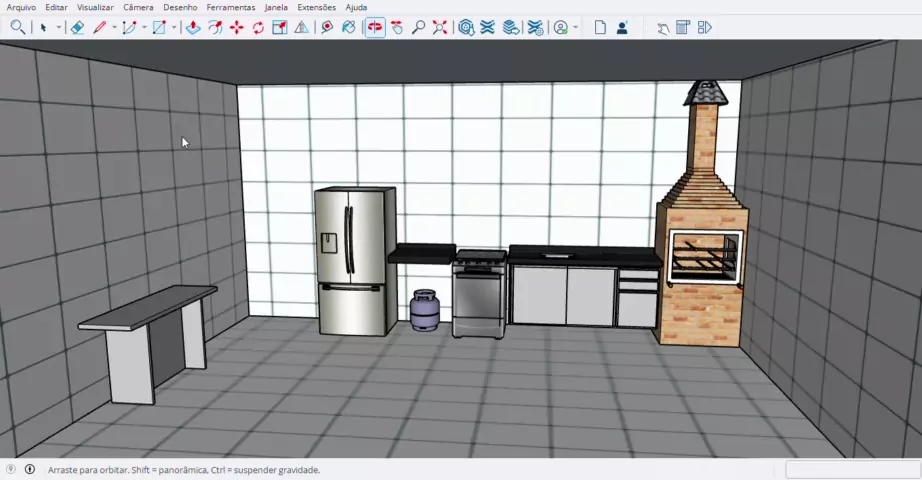Image resolution: width=922 pixels, height=480 pixels.
Task: Open the account profile dropdown arrow
Action: coord(577,28)
